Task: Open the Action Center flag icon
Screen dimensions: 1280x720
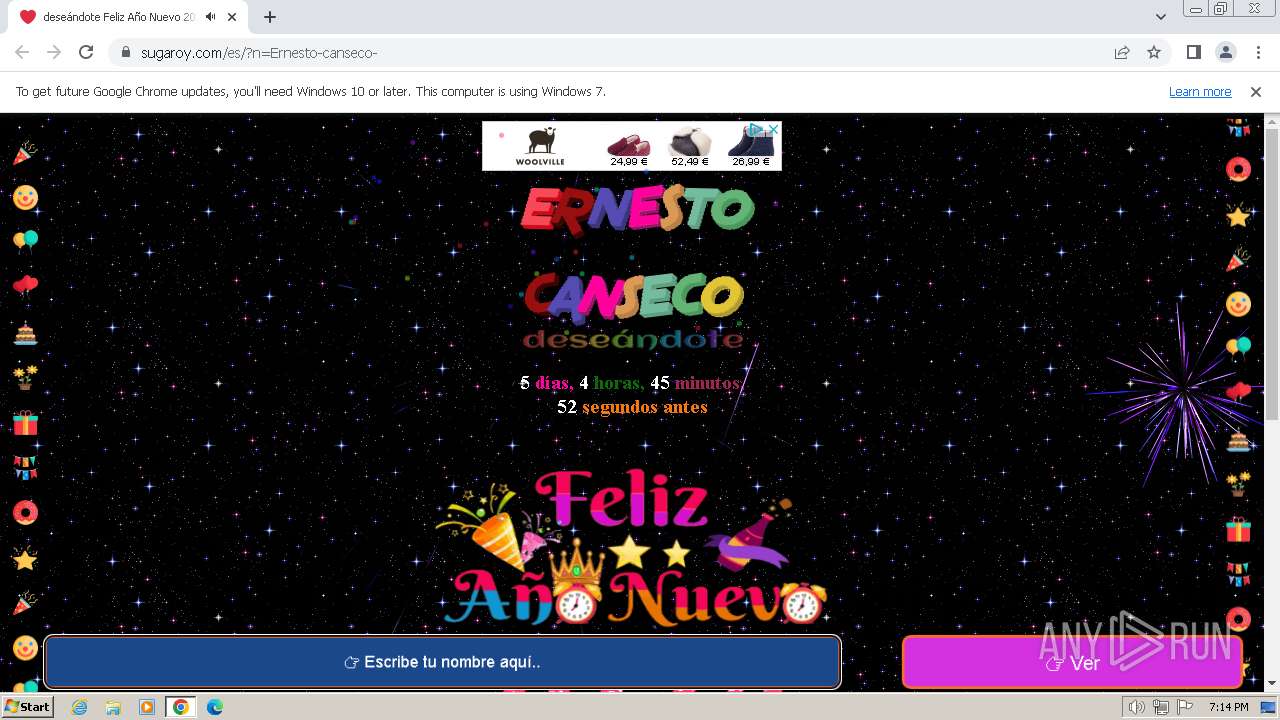Action: point(1183,707)
